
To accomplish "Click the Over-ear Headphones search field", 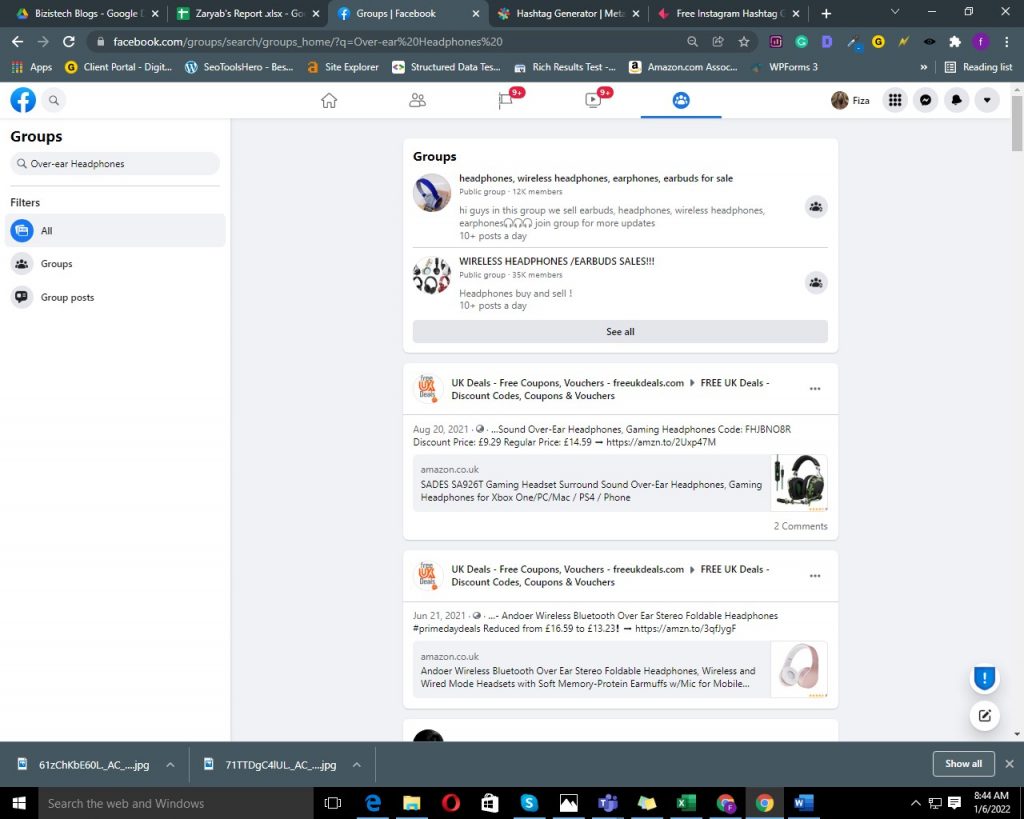I will coord(115,163).
